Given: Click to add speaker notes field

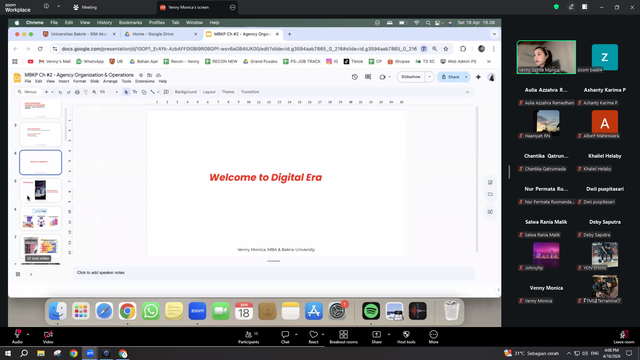Looking at the screenshot, I should tap(274, 273).
